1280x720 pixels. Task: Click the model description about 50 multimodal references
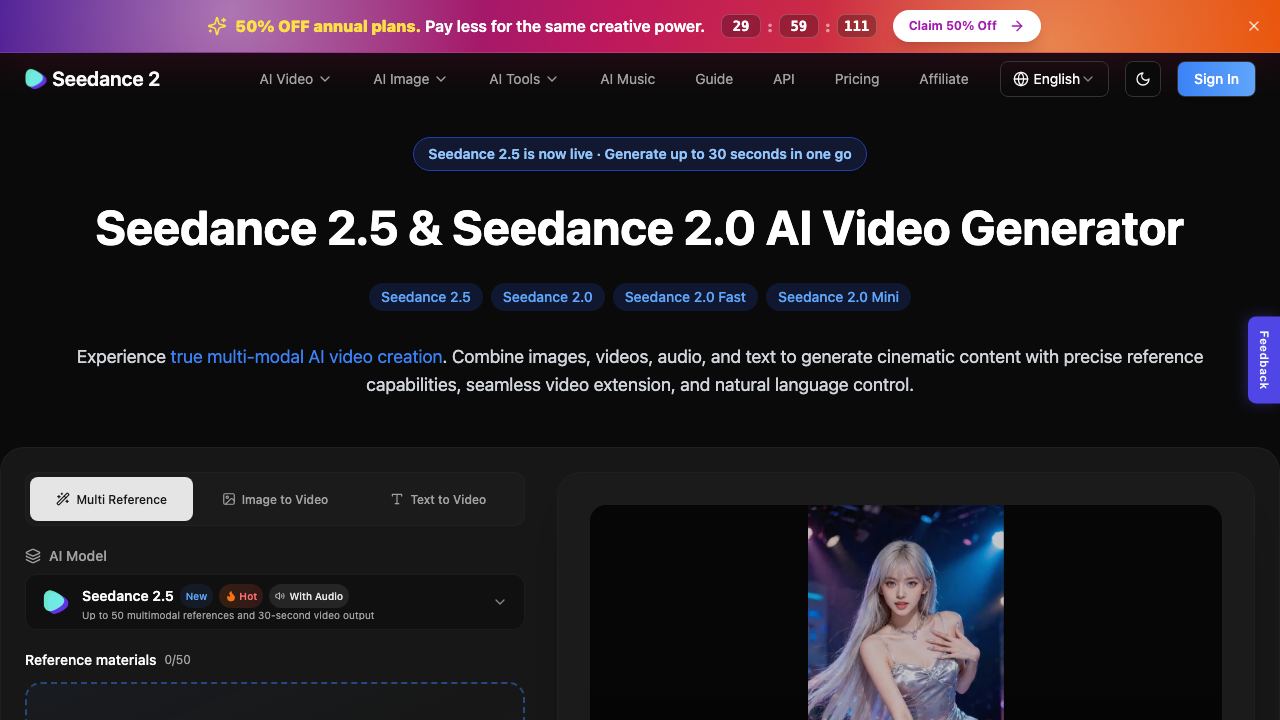228,615
